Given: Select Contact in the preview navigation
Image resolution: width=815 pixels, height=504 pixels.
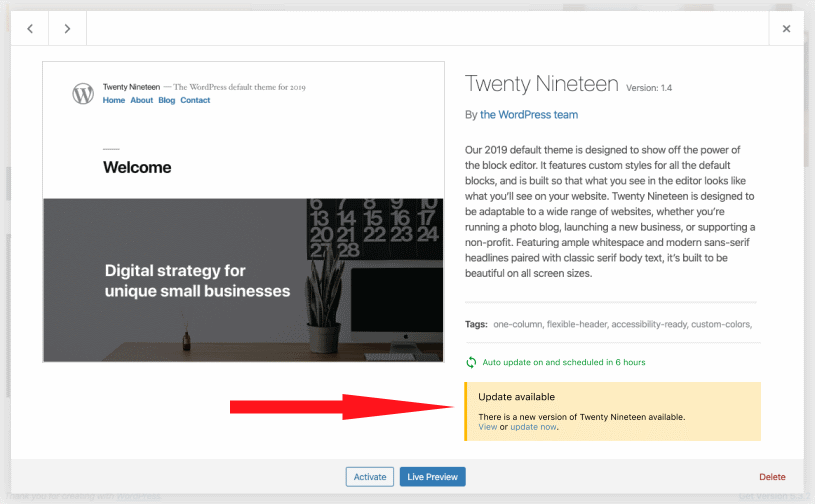Looking at the screenshot, I should (195, 100).
